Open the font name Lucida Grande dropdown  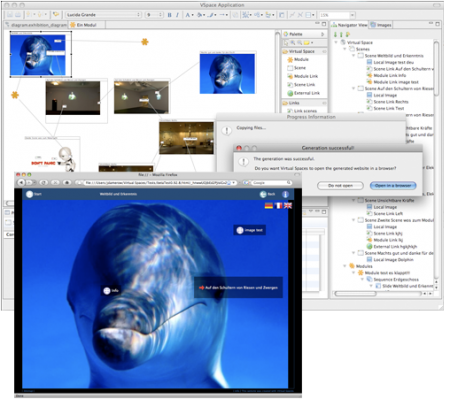pos(103,15)
